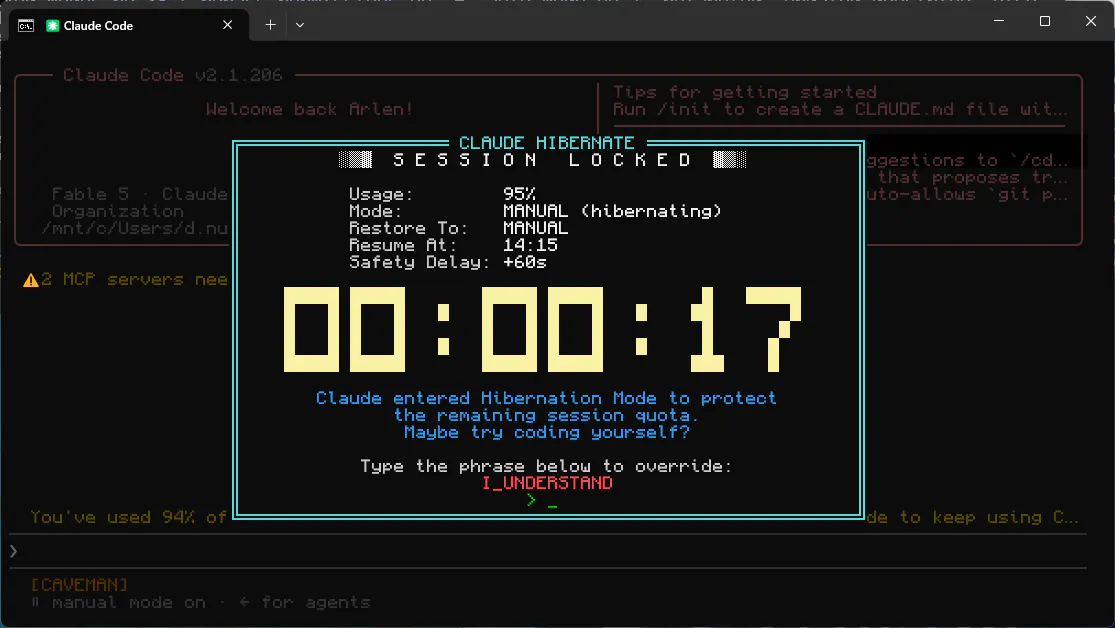
Task: Close the Claude Code tab
Action: 228,25
